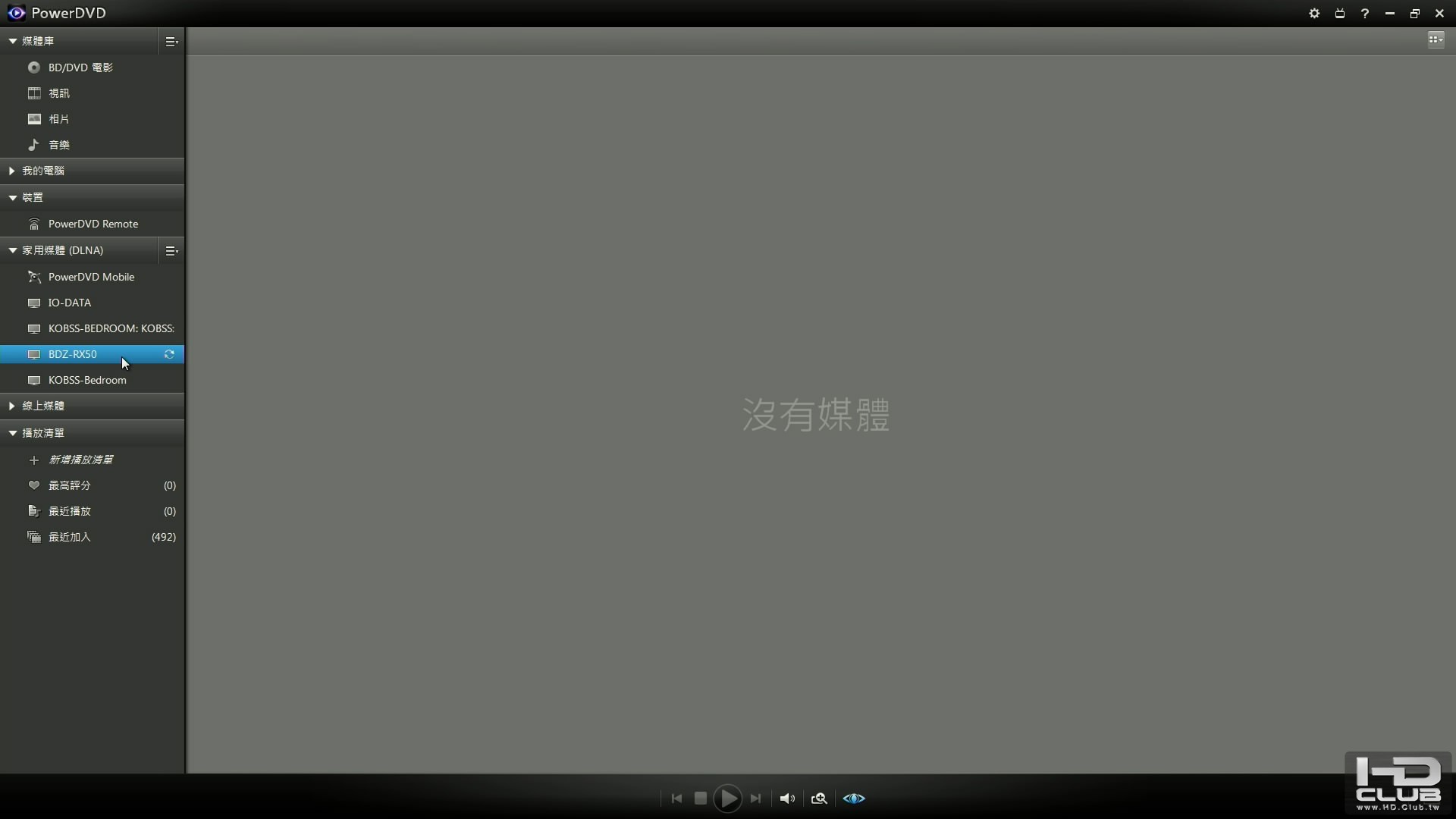Open the settings gear in title bar
Image resolution: width=1456 pixels, height=819 pixels.
pyautogui.click(x=1314, y=14)
